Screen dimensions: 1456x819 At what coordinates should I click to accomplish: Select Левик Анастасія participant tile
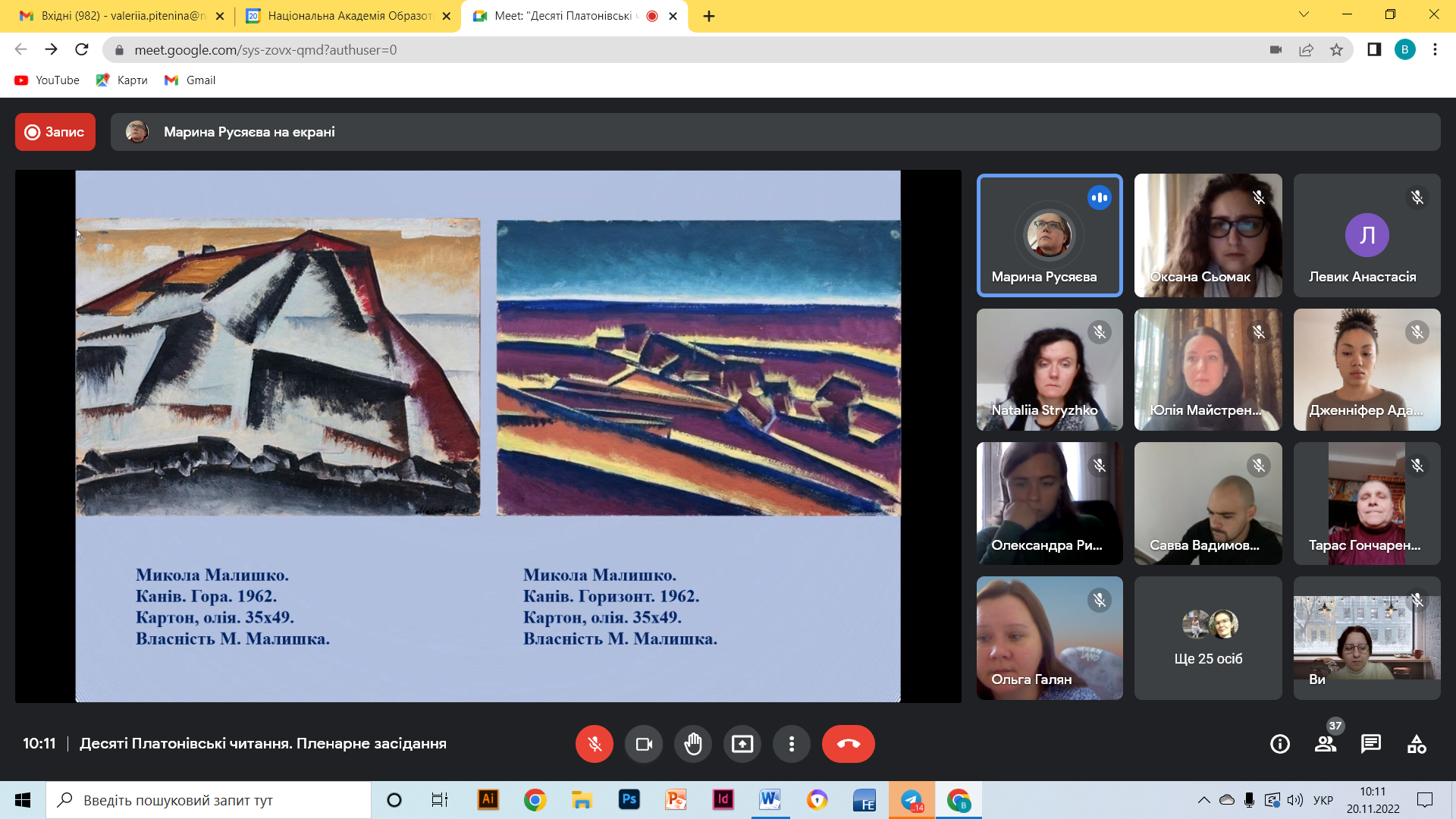[1367, 235]
